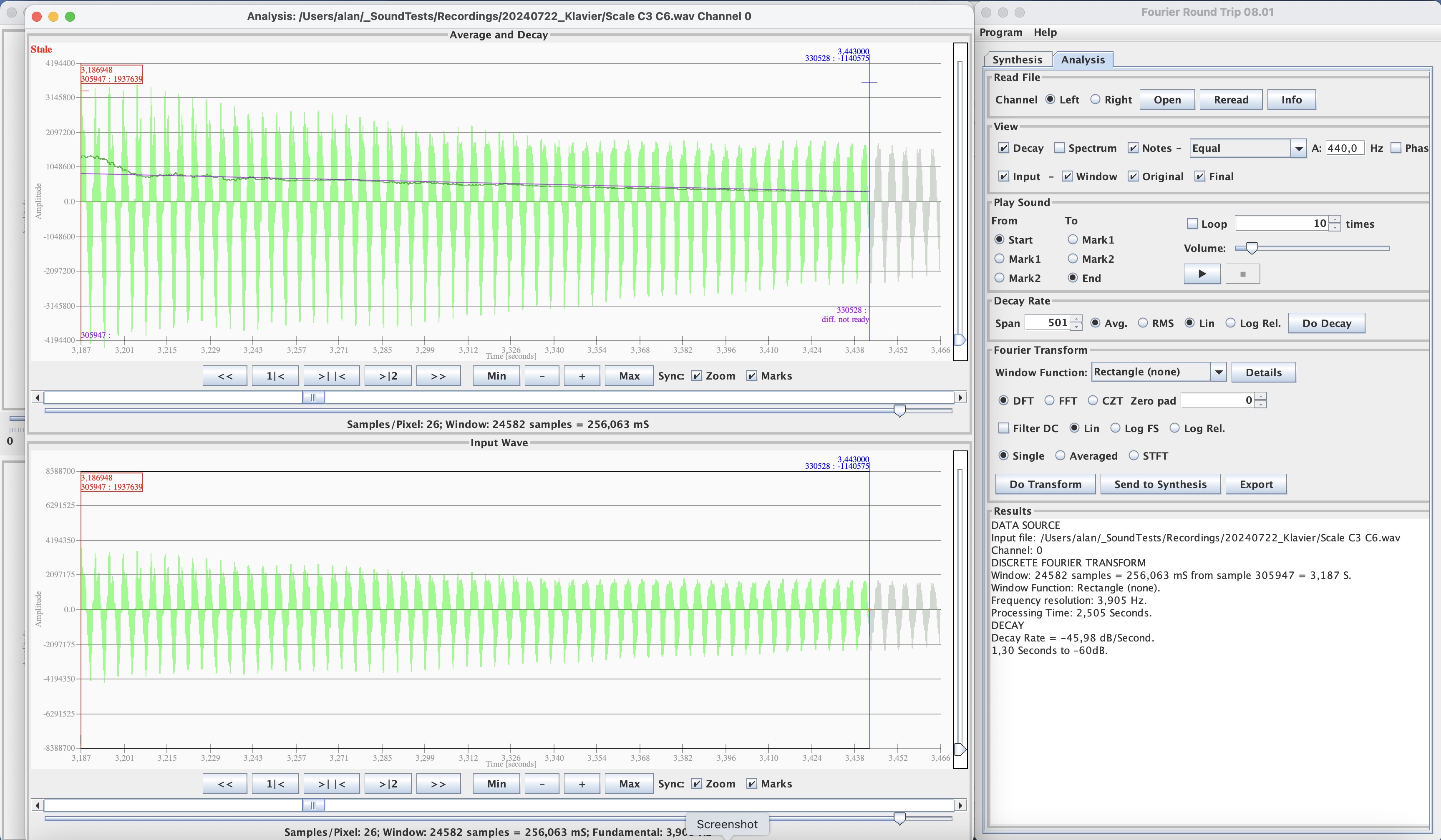Screen dimensions: 1441x840
Task: Click '>|2' jump to mark 2 in Average and Decay
Action: pyautogui.click(x=388, y=376)
